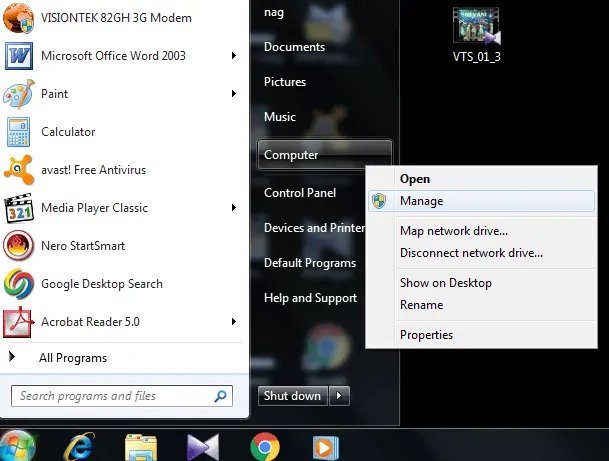Open Control Panel from start menu
The image size is (609, 461).
(300, 193)
